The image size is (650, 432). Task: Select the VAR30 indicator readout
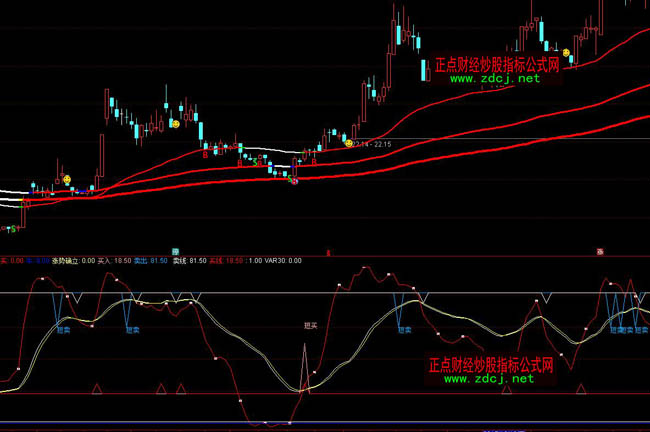272,260
